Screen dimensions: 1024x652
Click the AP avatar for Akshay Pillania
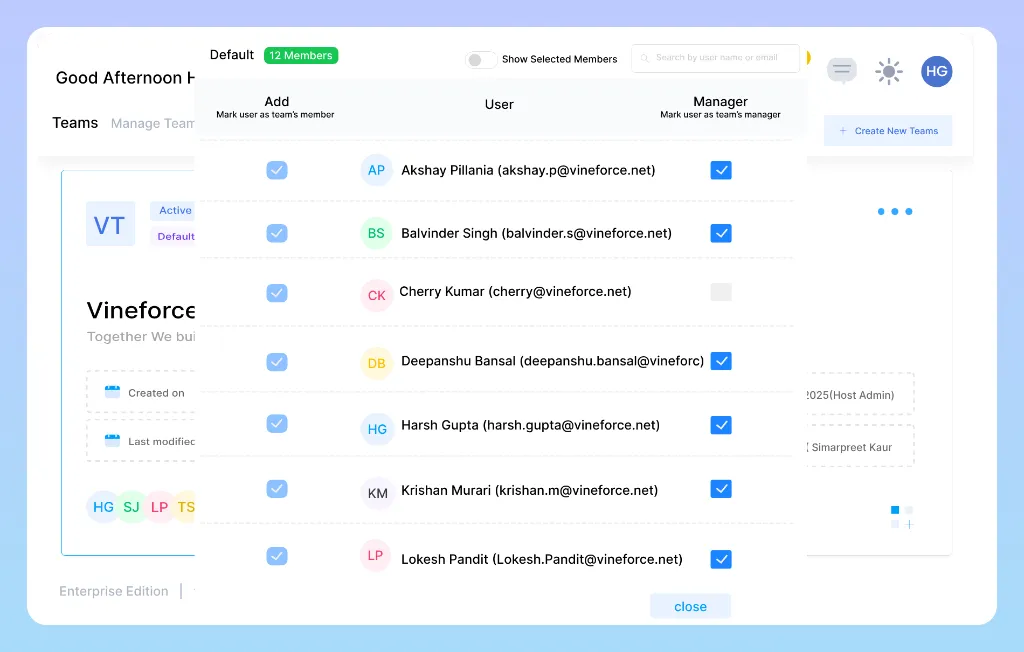click(376, 171)
